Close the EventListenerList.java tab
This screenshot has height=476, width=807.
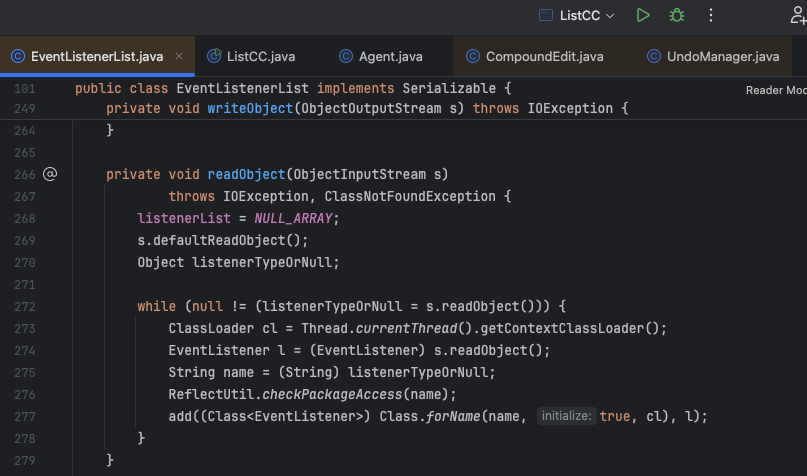tap(180, 56)
